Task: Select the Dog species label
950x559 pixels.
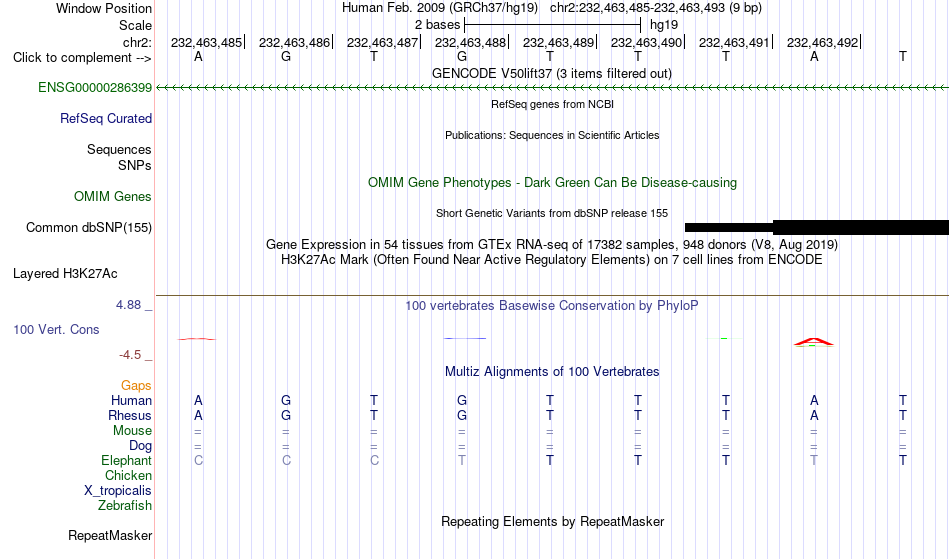Action: tap(141, 446)
